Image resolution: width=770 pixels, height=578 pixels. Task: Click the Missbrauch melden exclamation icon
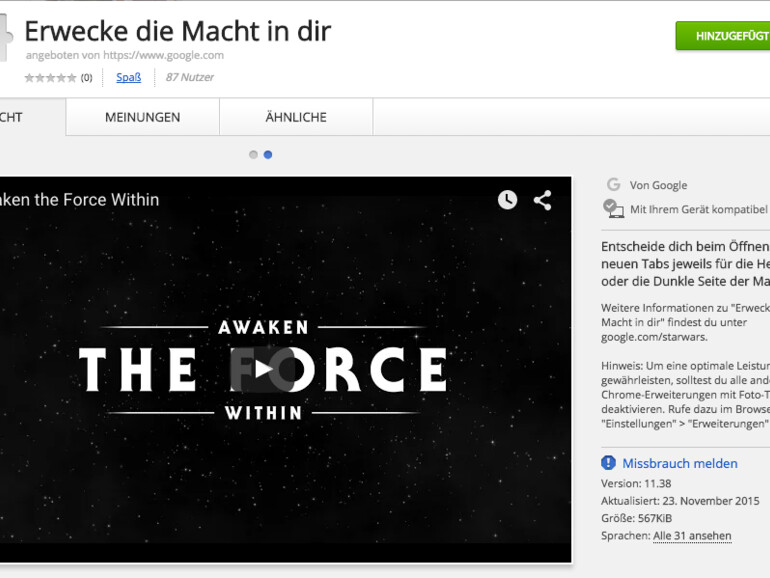click(608, 463)
